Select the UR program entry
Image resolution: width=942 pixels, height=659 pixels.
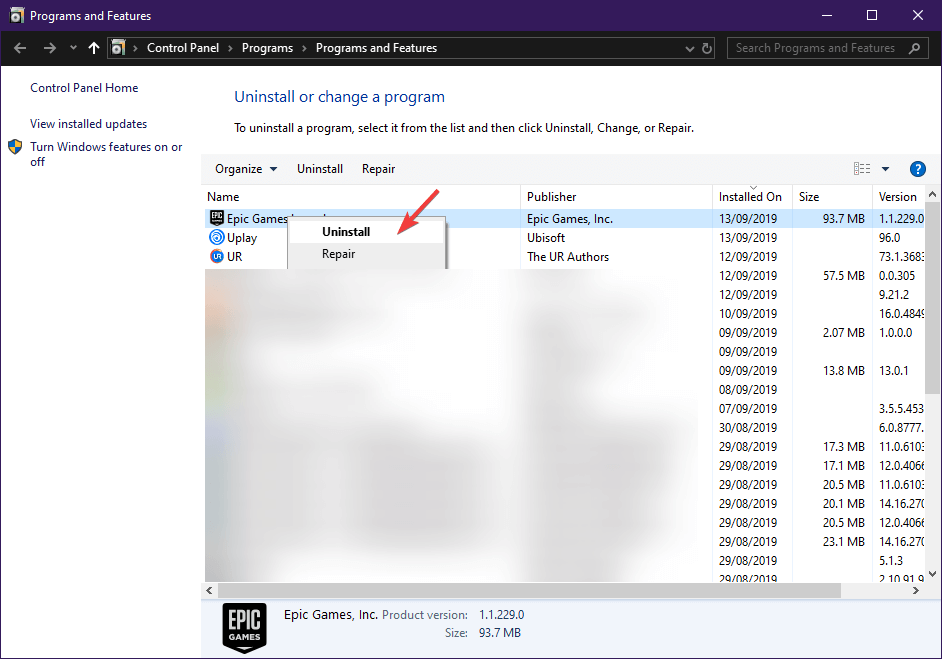(x=234, y=257)
